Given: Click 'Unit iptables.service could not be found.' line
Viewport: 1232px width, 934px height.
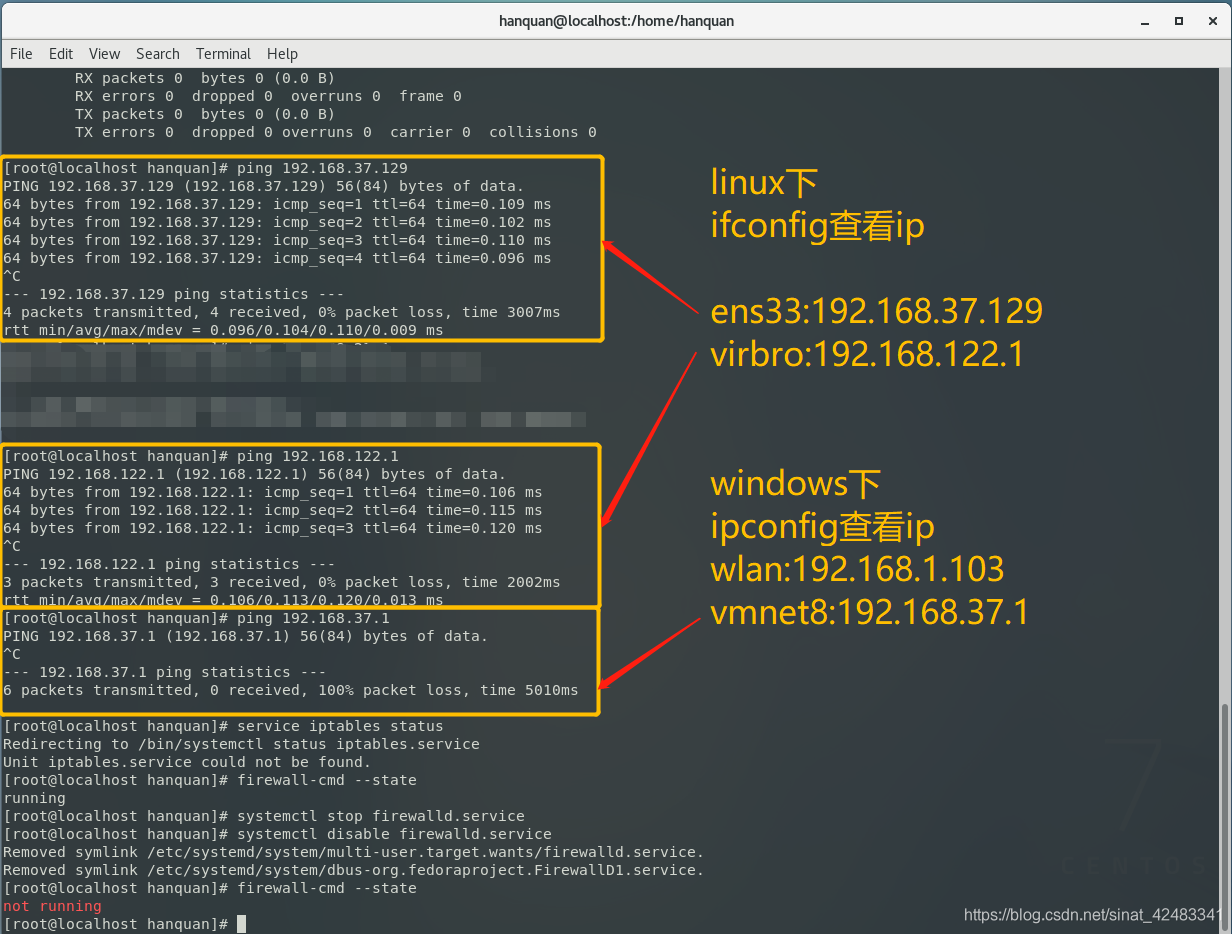Looking at the screenshot, I should coord(187,762).
